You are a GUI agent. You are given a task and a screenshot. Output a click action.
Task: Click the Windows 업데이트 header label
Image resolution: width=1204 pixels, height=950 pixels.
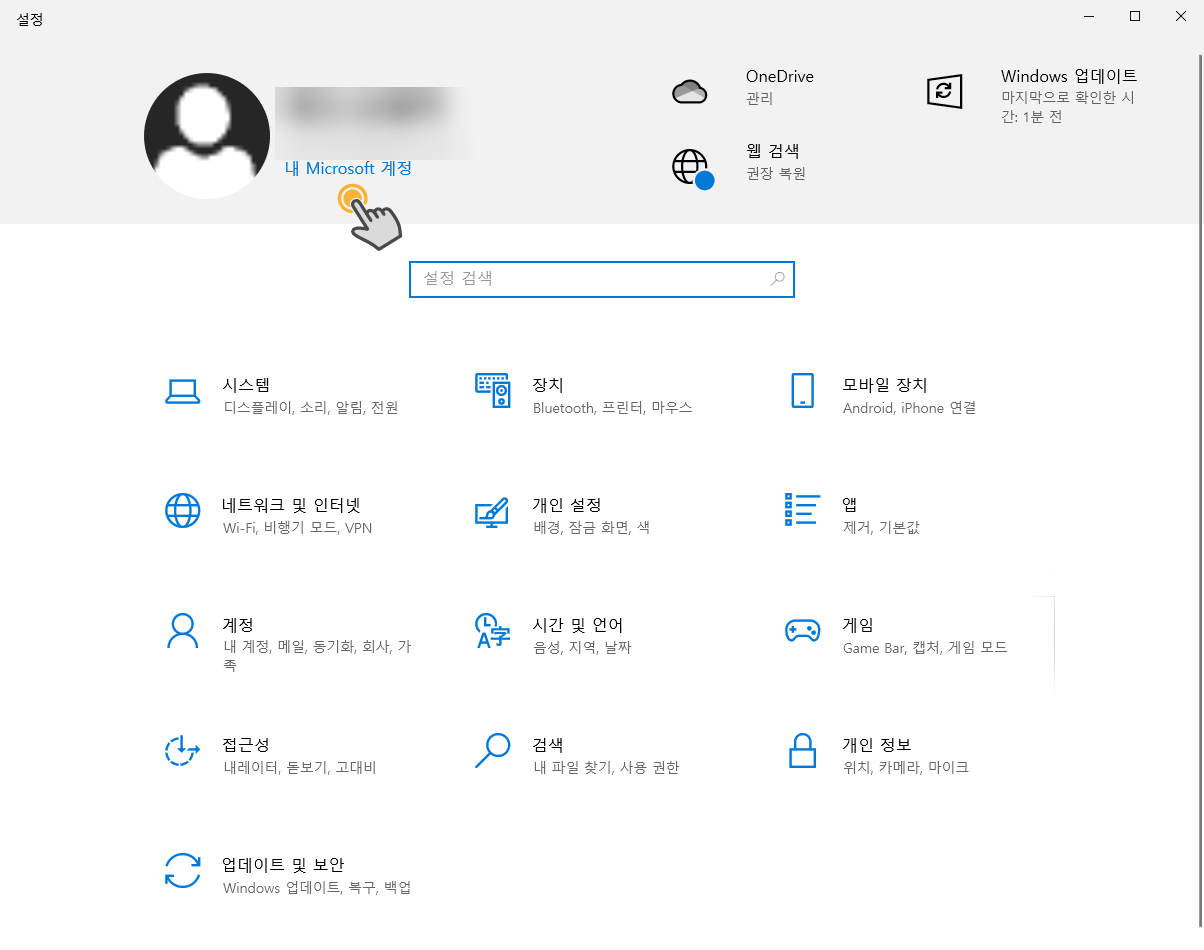pyautogui.click(x=1069, y=77)
